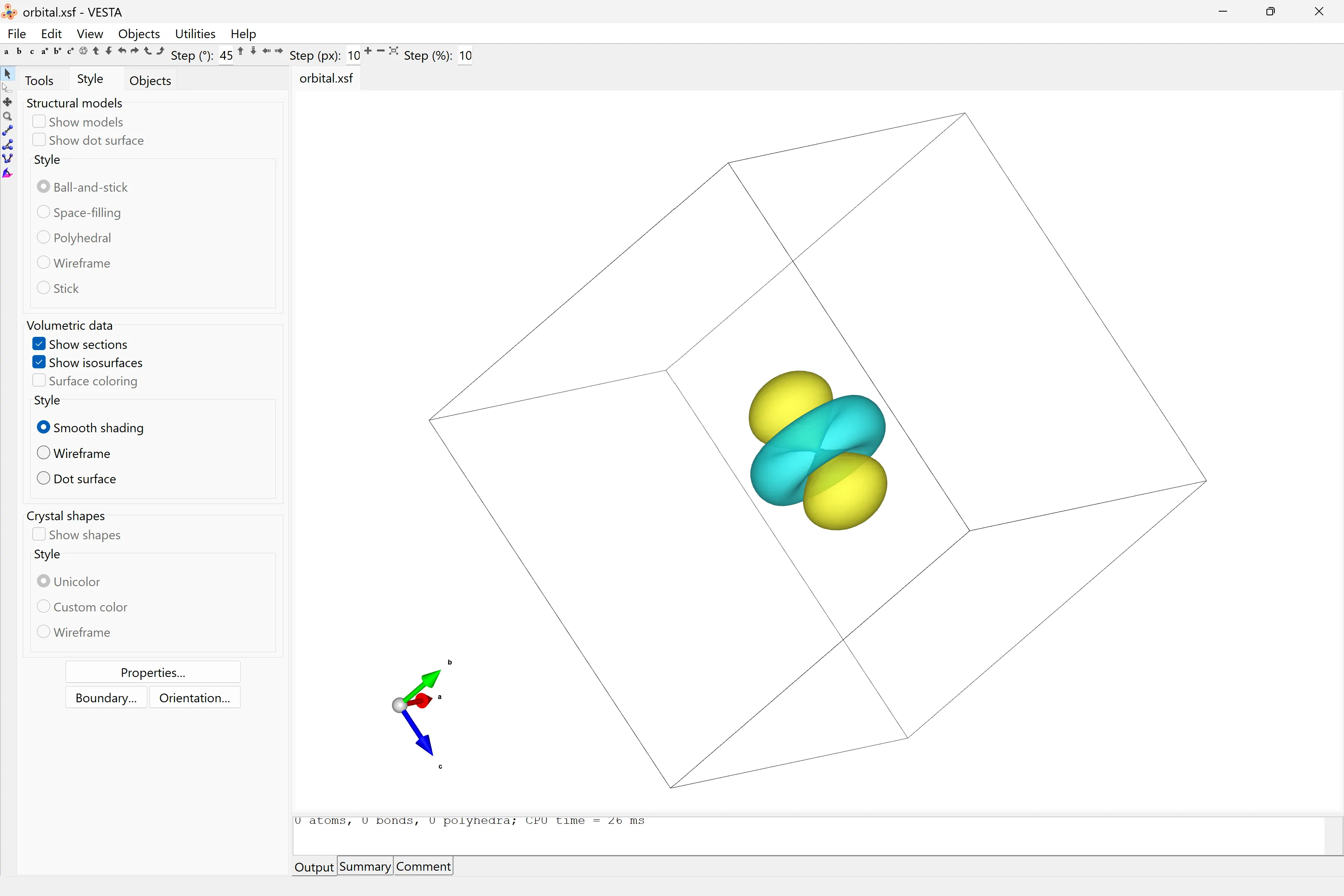Select the magnify zoom tool
Image resolution: width=1344 pixels, height=896 pixels.
click(x=7, y=117)
